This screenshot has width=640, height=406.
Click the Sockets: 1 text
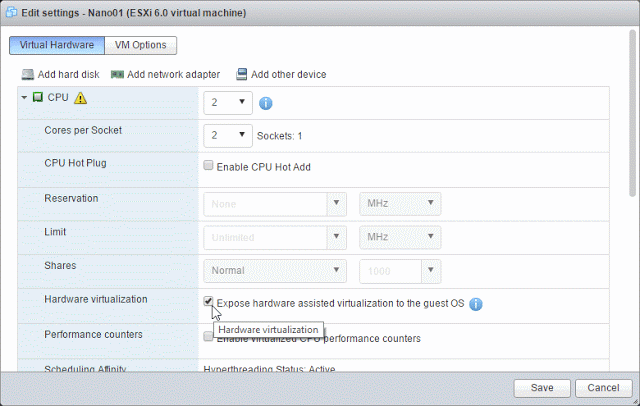coord(280,136)
